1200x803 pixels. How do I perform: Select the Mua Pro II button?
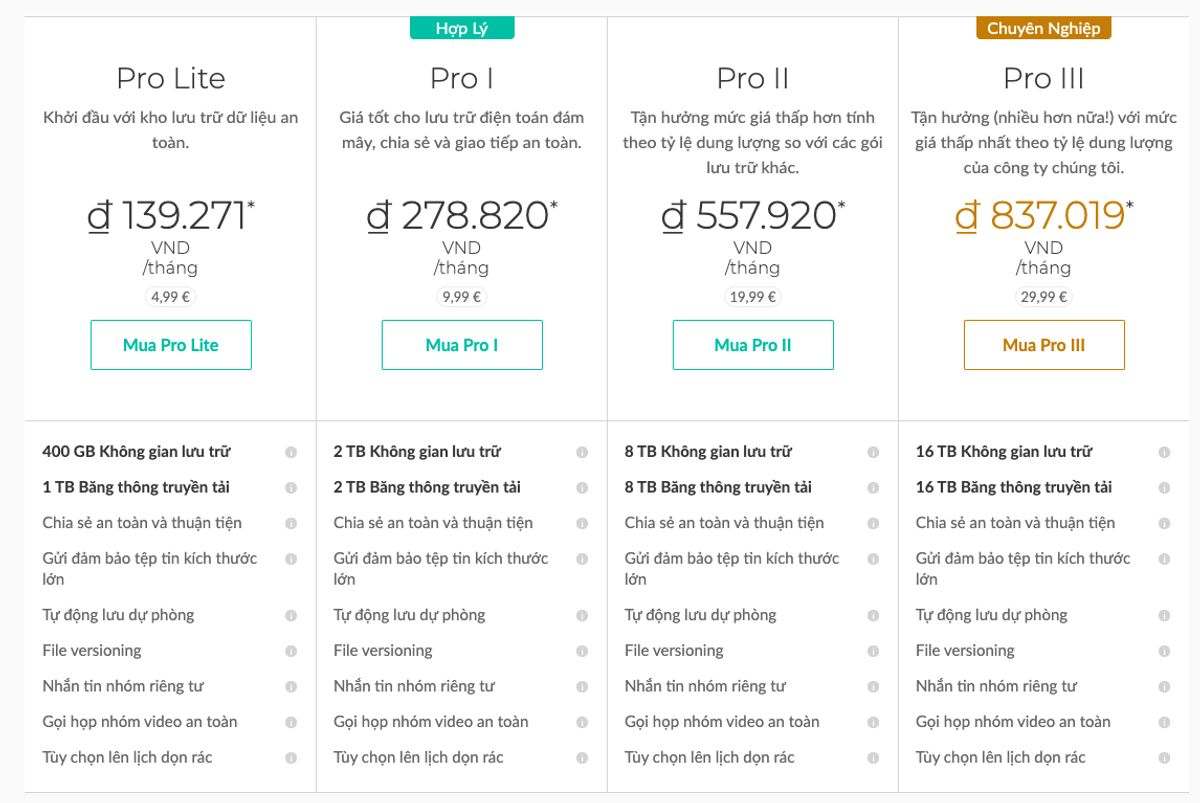[753, 345]
